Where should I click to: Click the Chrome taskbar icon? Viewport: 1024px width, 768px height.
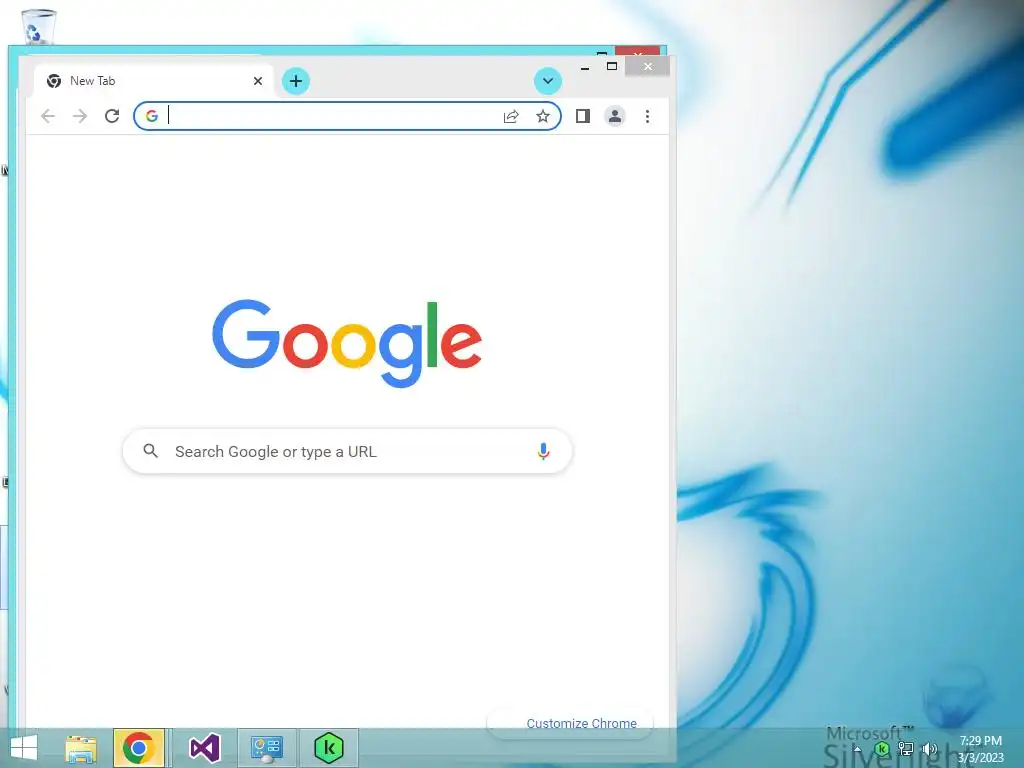138,748
